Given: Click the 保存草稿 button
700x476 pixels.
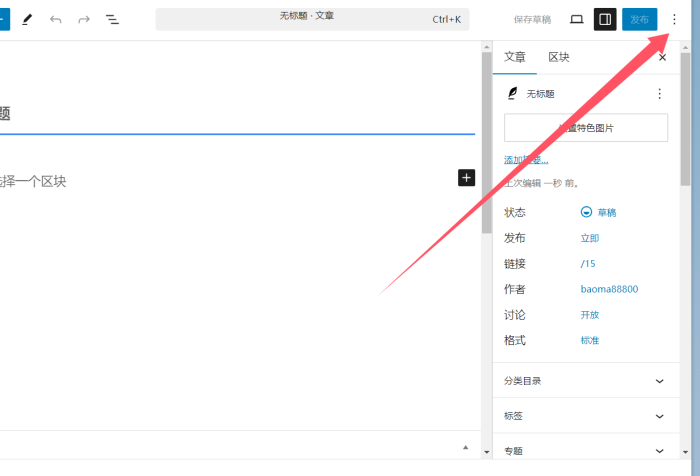Looking at the screenshot, I should [532, 19].
